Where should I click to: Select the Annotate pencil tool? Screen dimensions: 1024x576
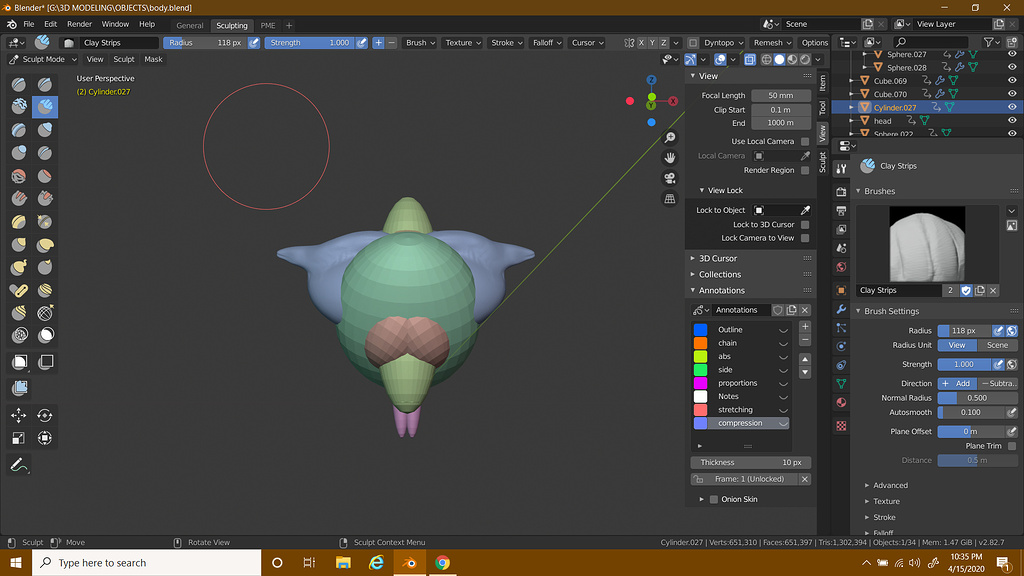[x=19, y=465]
